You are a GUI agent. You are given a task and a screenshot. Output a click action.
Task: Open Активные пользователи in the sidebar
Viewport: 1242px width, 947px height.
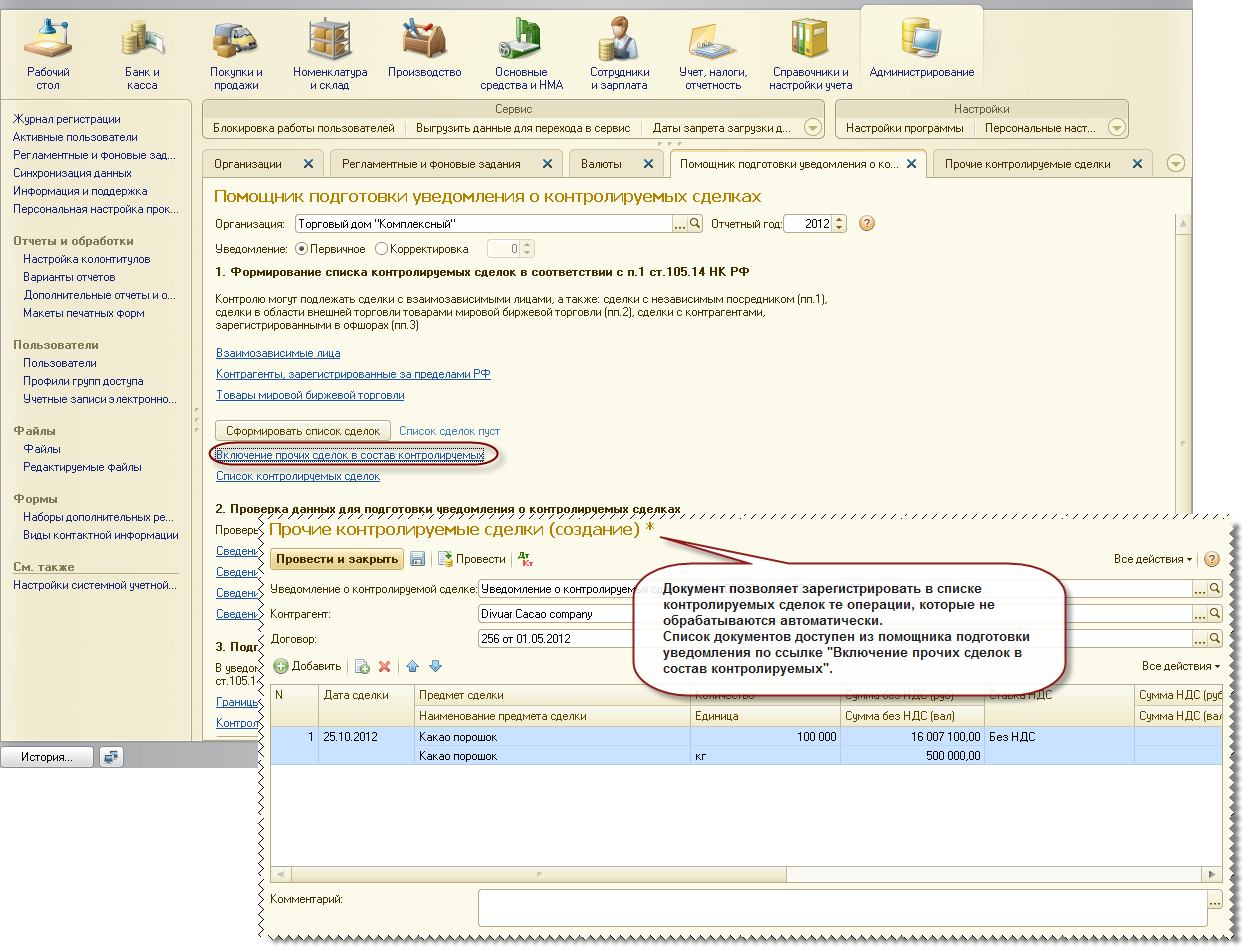click(75, 137)
